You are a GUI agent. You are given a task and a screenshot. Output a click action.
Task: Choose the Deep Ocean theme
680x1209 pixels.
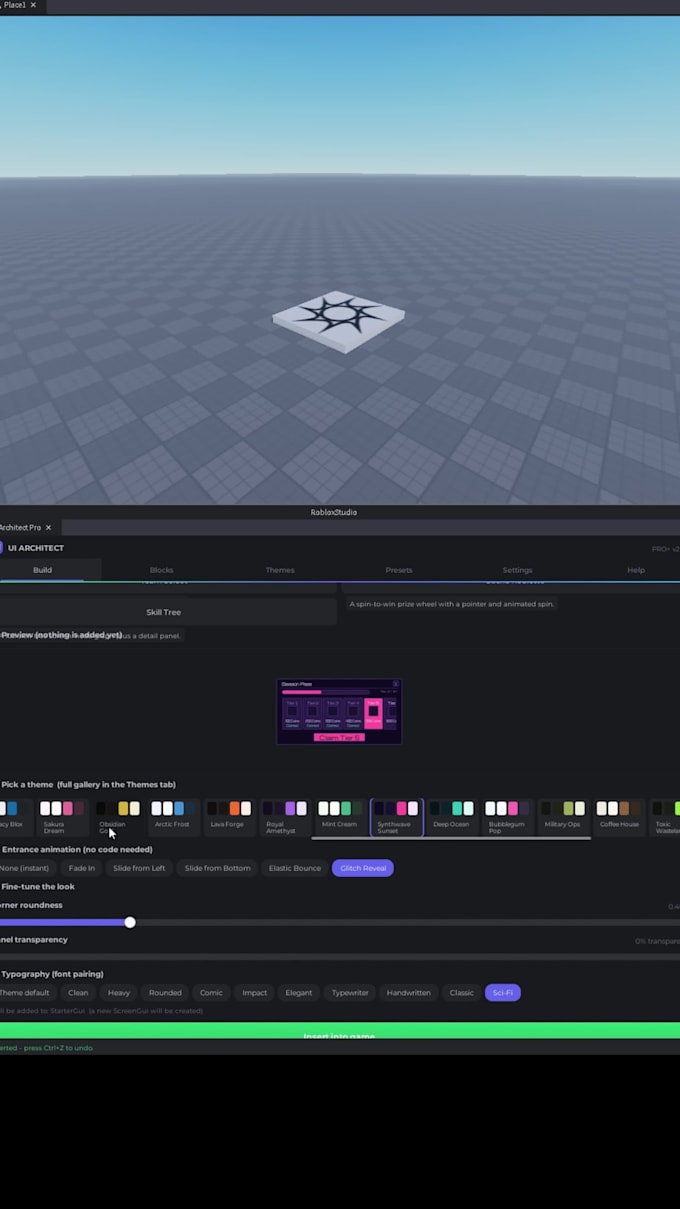pyautogui.click(x=452, y=816)
